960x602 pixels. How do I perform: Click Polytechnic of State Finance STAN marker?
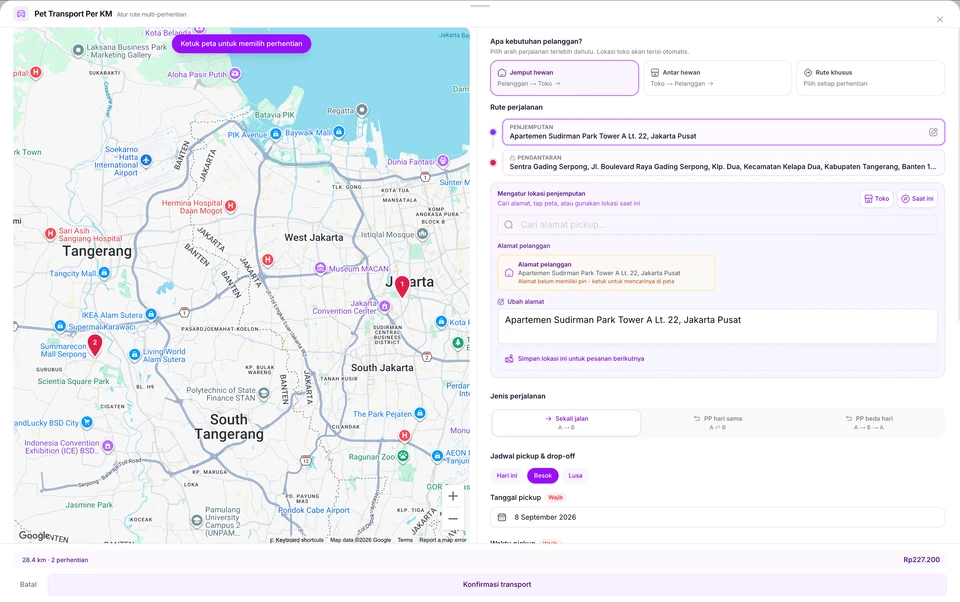[x=264, y=393]
